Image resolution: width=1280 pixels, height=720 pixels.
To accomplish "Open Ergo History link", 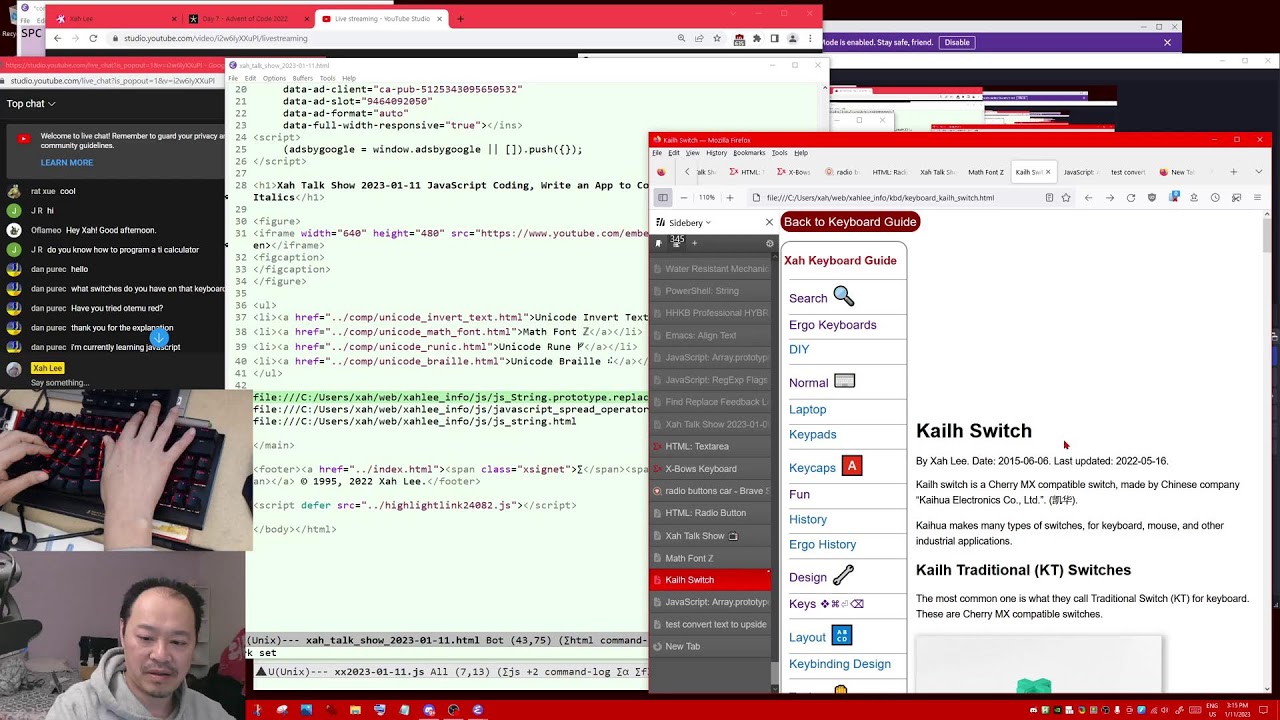I will point(822,545).
